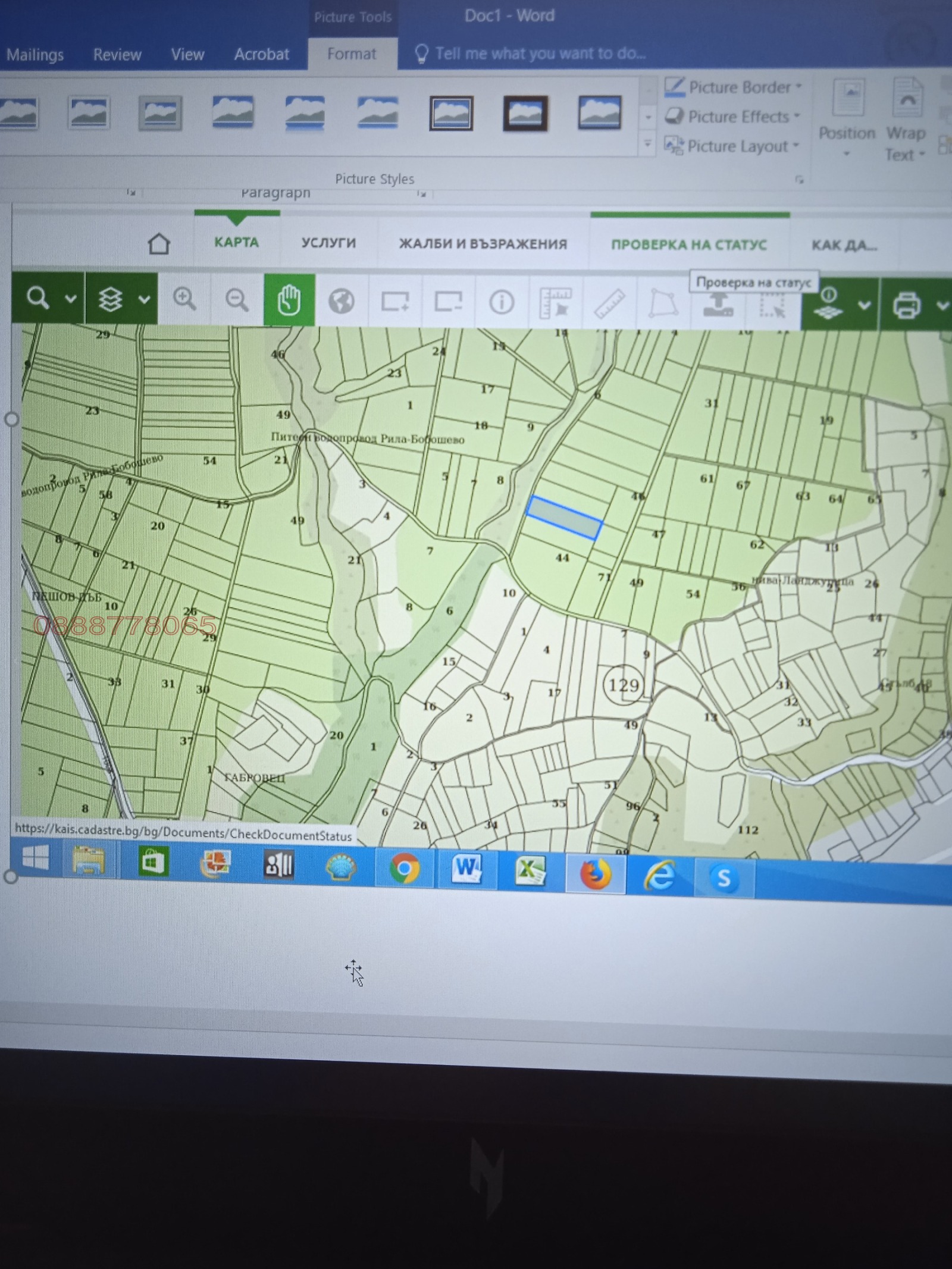Click the globe full extent icon
The image size is (952, 1269).
click(x=342, y=301)
